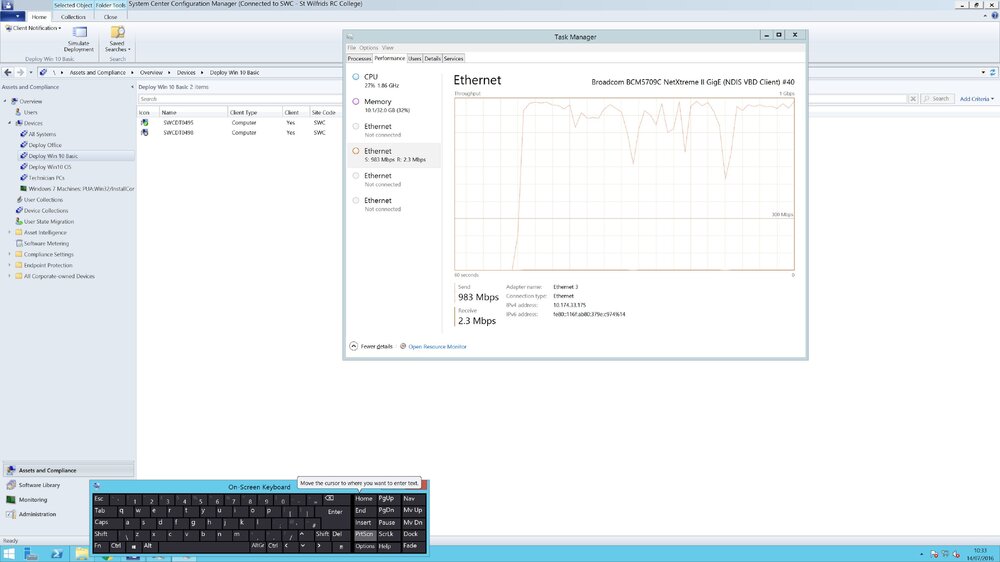Click device icon for SWCDT0490
The width and height of the screenshot is (1000, 562).
(x=145, y=133)
